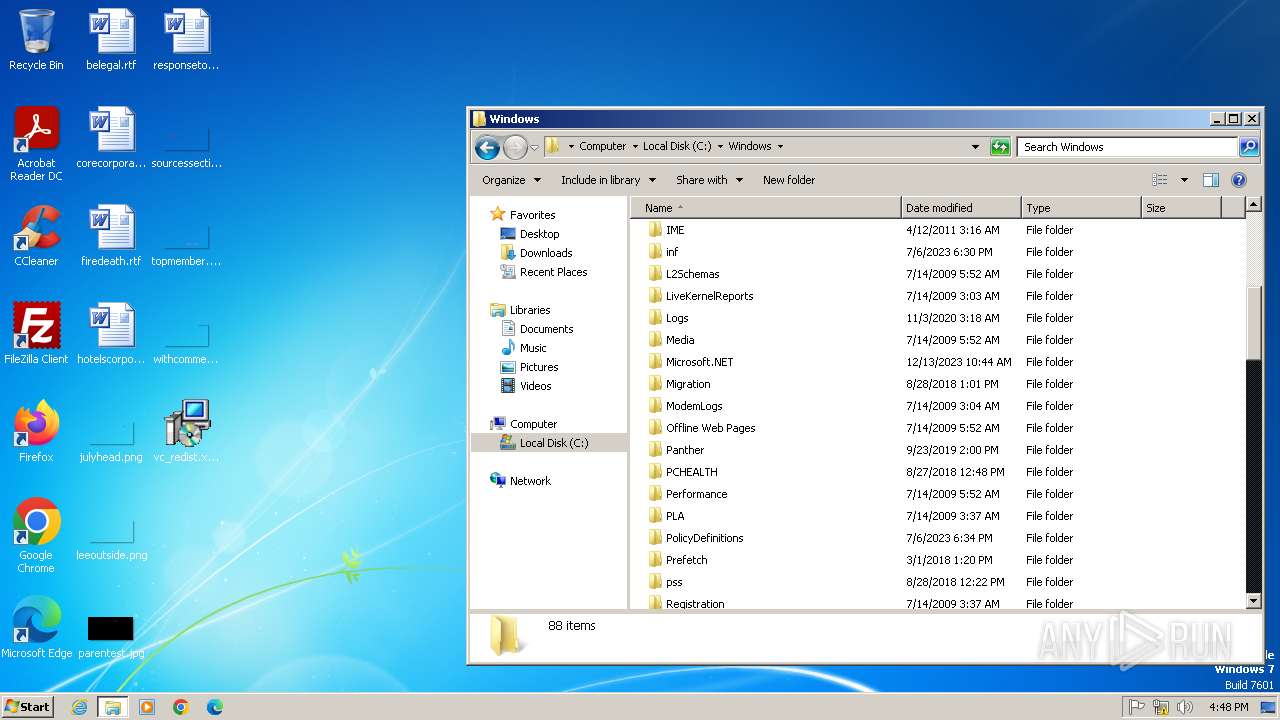Viewport: 1280px width, 720px height.
Task: Select the Microsoft Edge desktop icon
Action: click(36, 628)
